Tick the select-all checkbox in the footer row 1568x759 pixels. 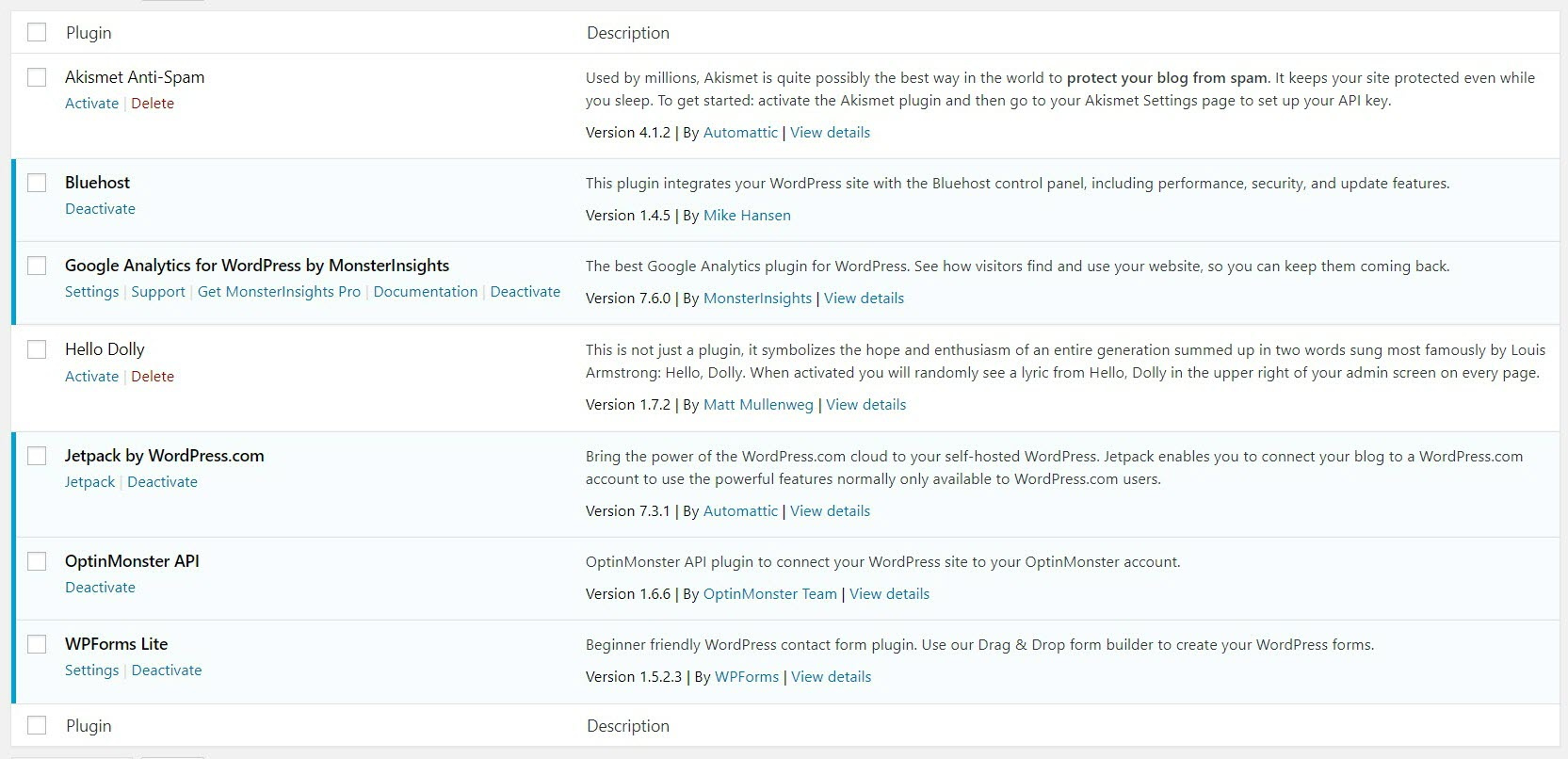pos(37,725)
